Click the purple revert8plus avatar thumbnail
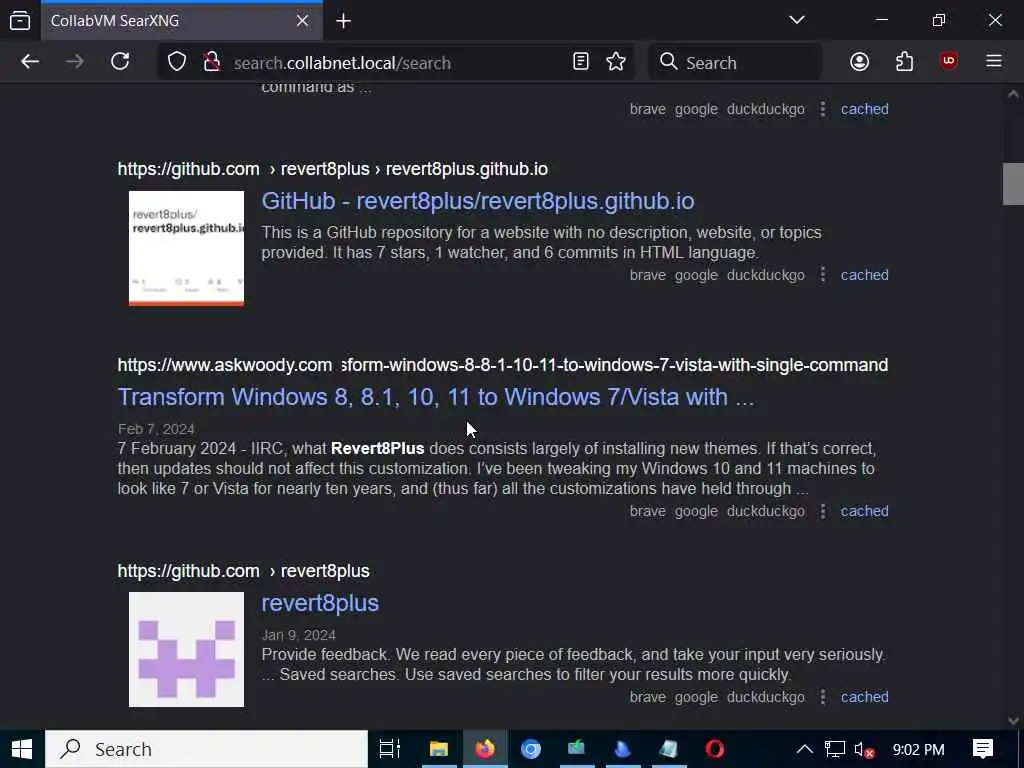Viewport: 1024px width, 768px height. click(186, 649)
